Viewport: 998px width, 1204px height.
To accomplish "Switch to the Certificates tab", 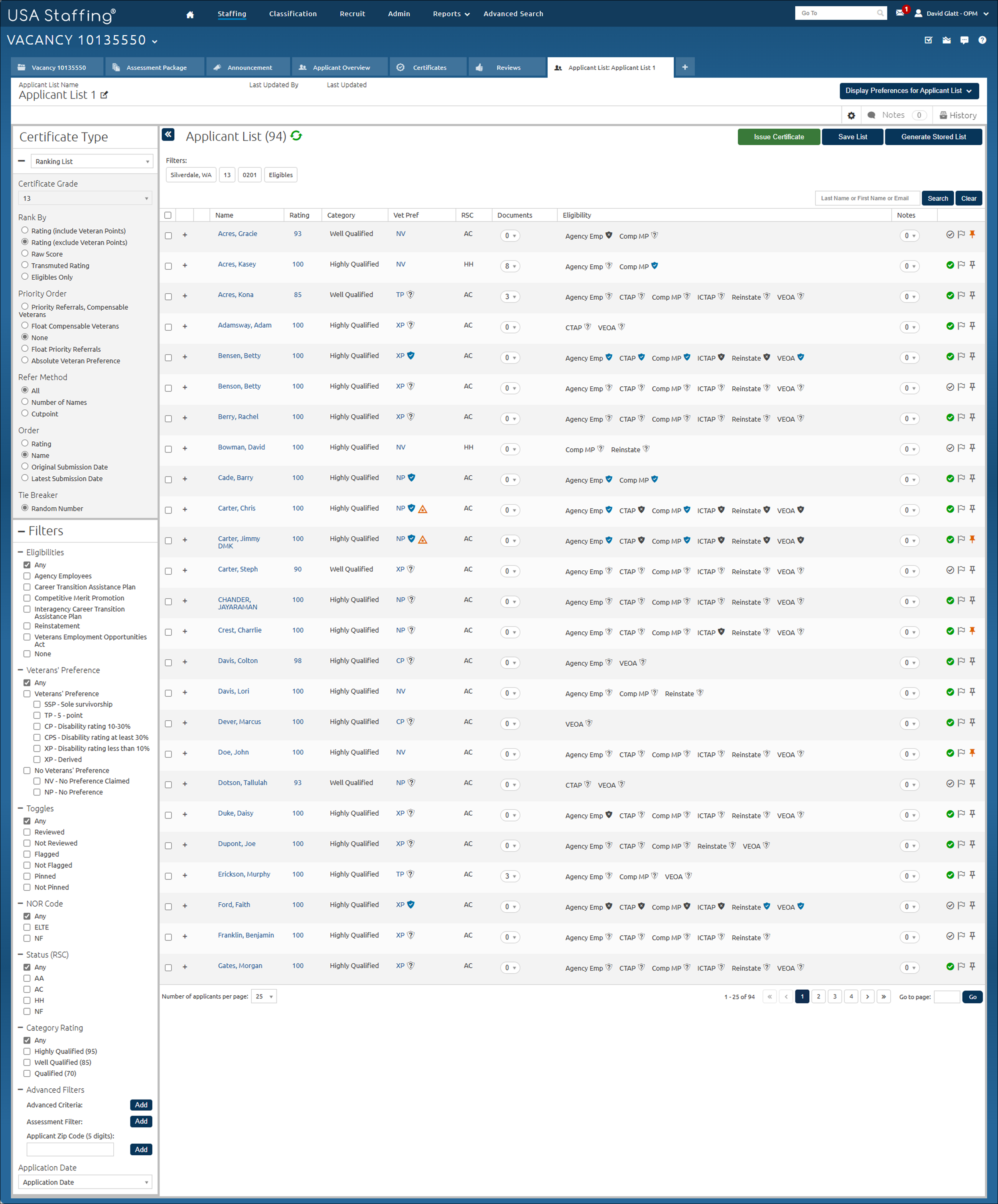I will [428, 68].
